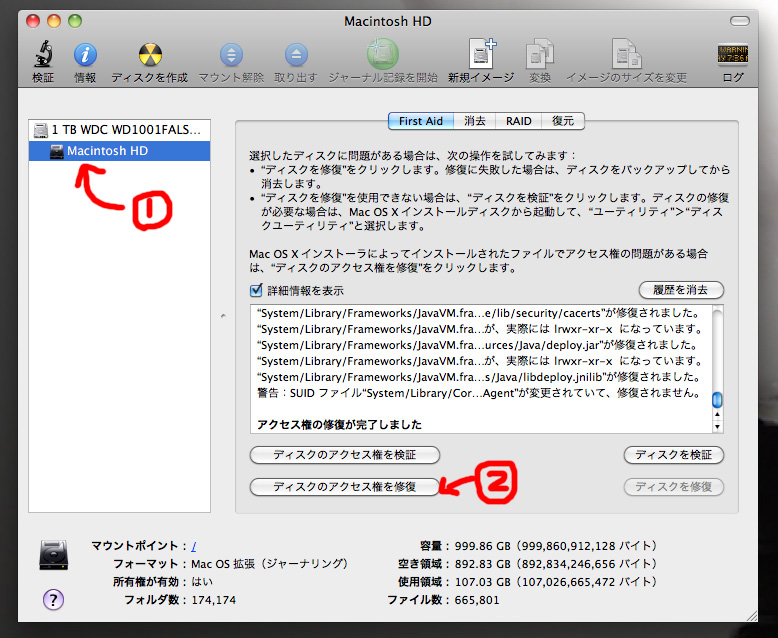778x638 pixels.
Task: Click the 取り出す eject toolbar icon
Action: click(x=296, y=55)
